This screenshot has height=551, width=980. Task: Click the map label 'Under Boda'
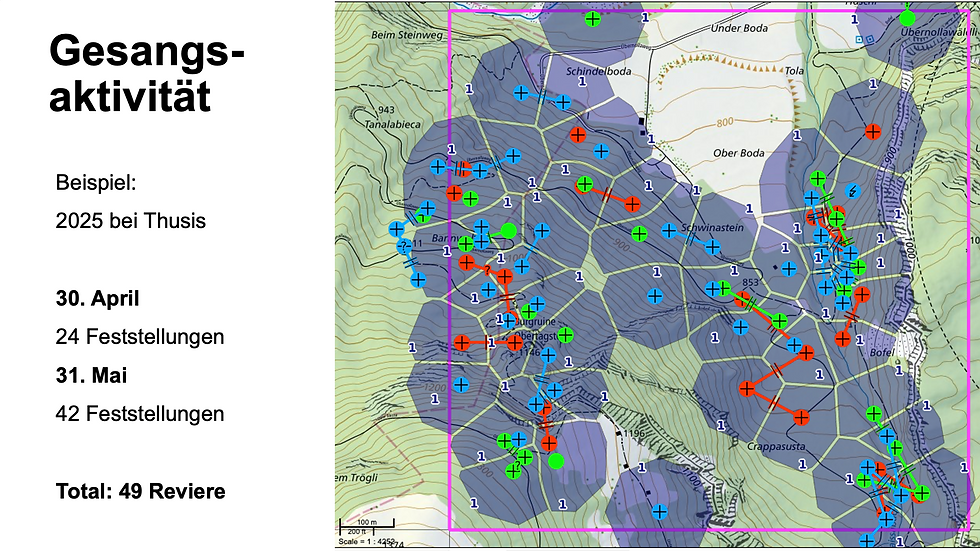pos(739,28)
